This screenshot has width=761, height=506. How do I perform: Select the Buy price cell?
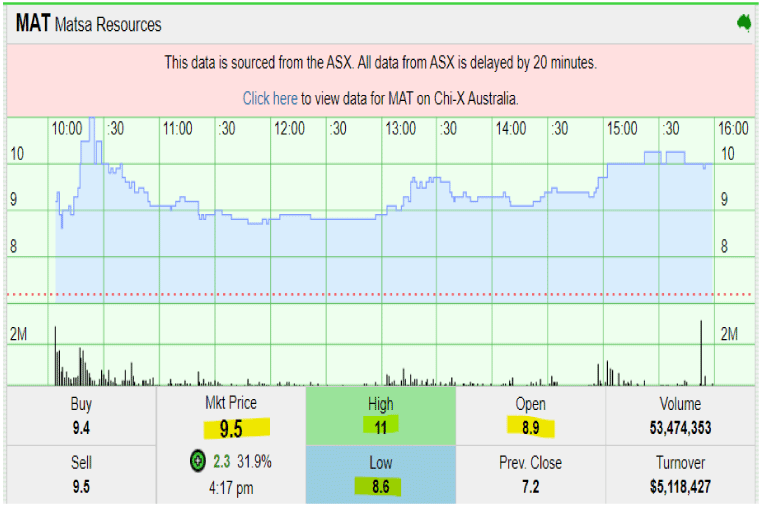tap(80, 416)
